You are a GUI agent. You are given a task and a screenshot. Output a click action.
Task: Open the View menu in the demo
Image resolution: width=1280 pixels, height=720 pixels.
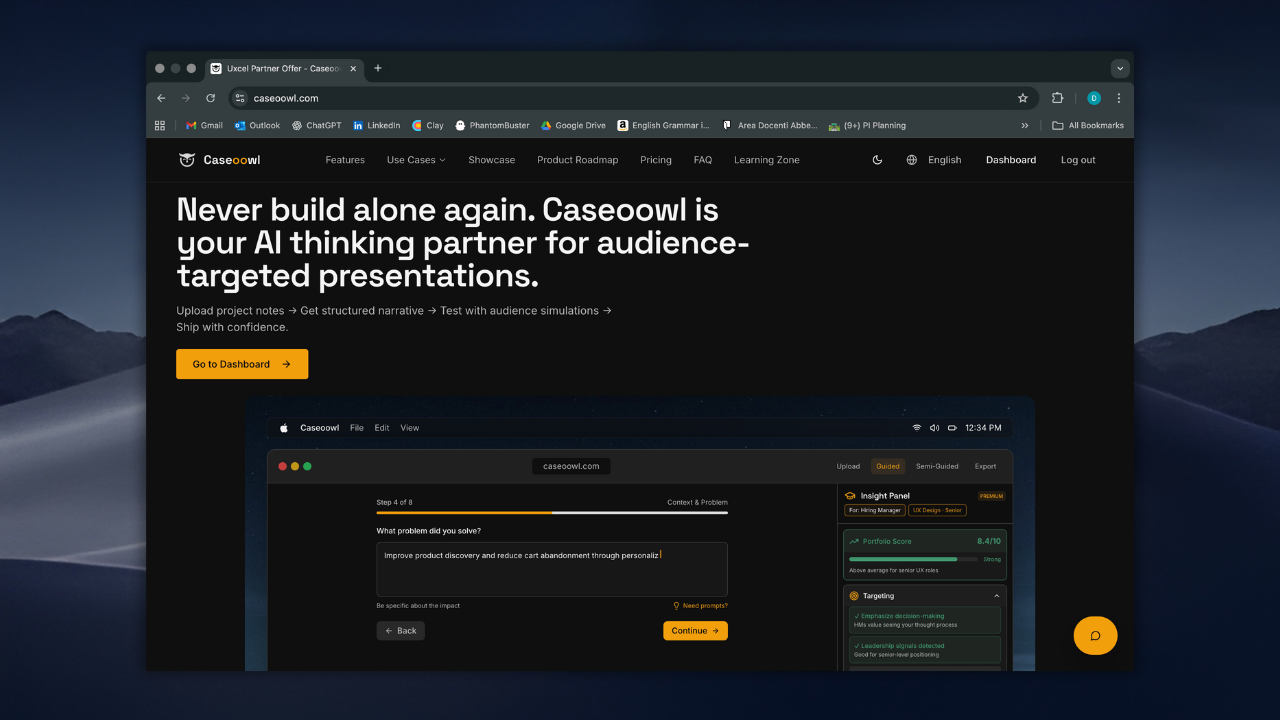coord(410,428)
